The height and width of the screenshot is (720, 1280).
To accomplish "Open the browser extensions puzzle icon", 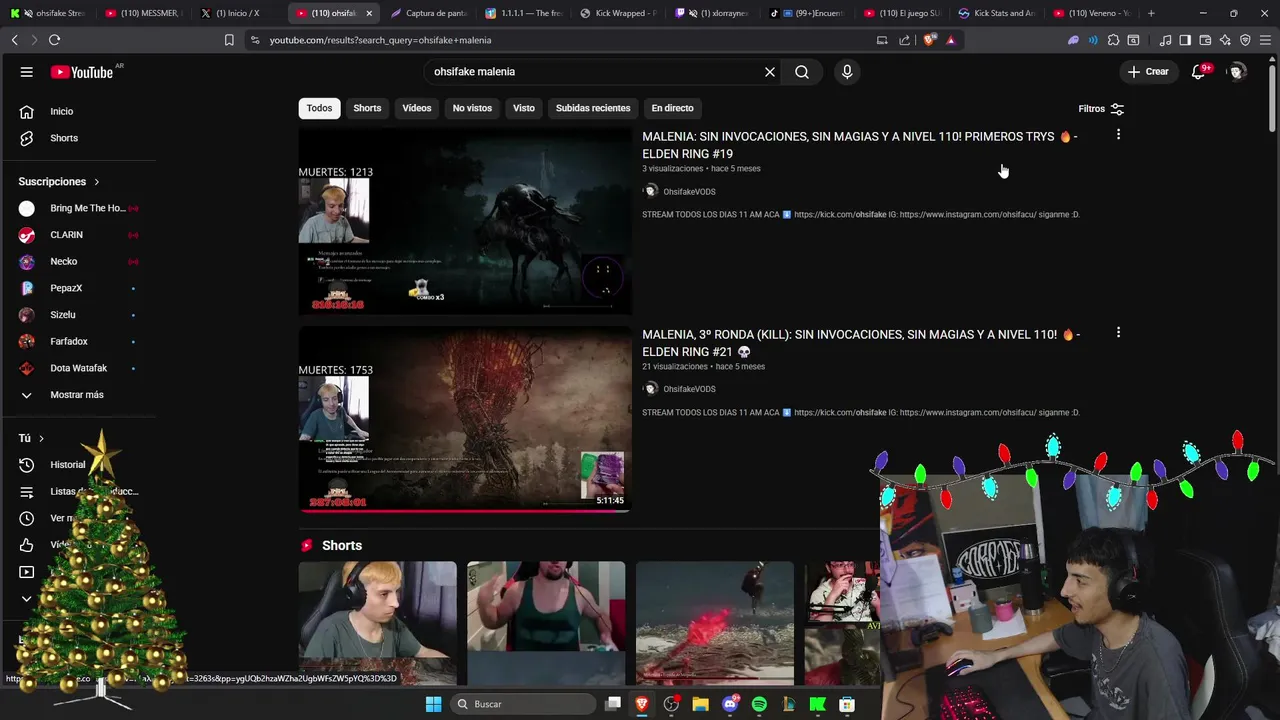I will 1113,40.
